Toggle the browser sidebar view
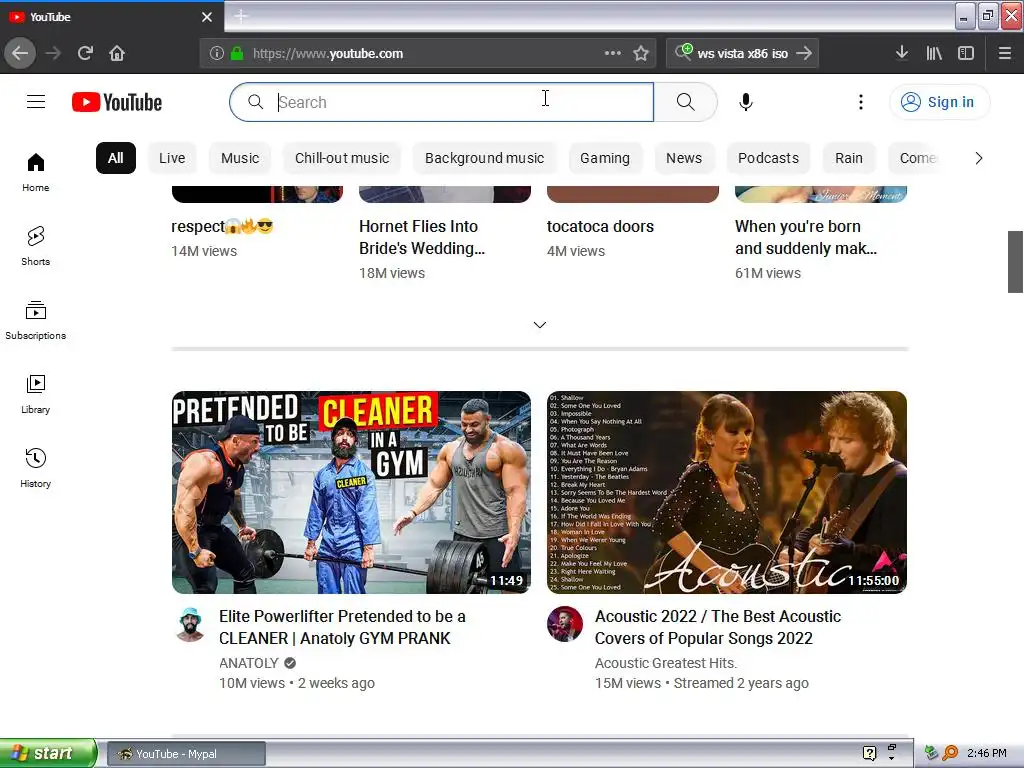 point(966,53)
